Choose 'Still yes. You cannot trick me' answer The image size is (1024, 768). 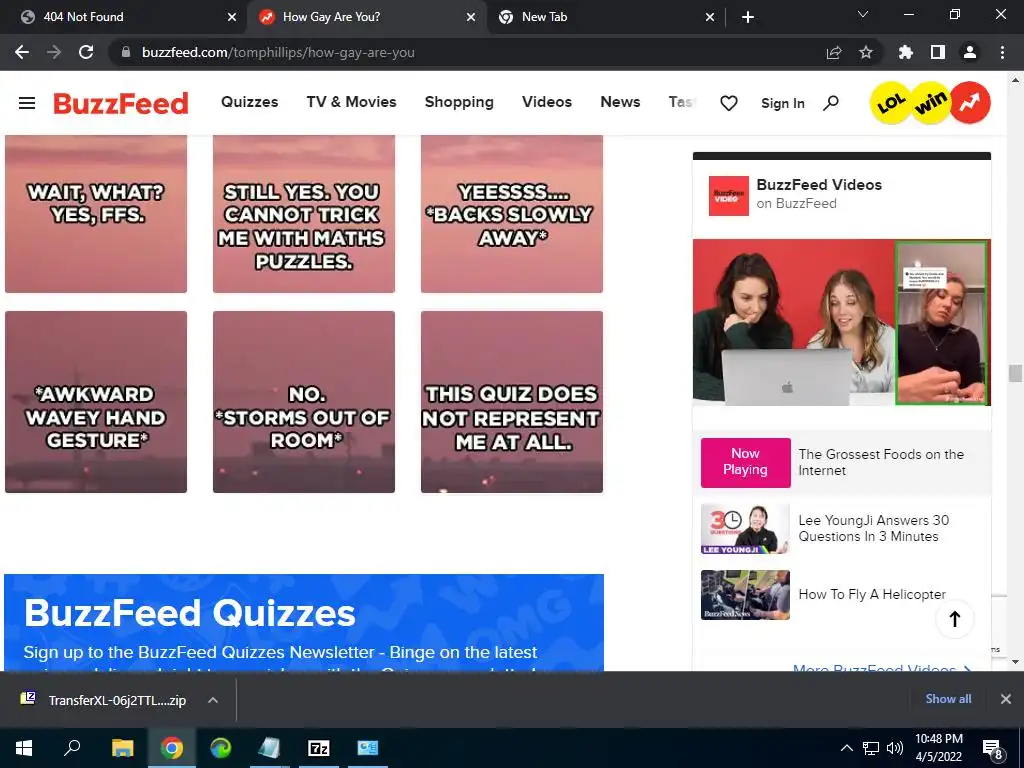point(304,214)
